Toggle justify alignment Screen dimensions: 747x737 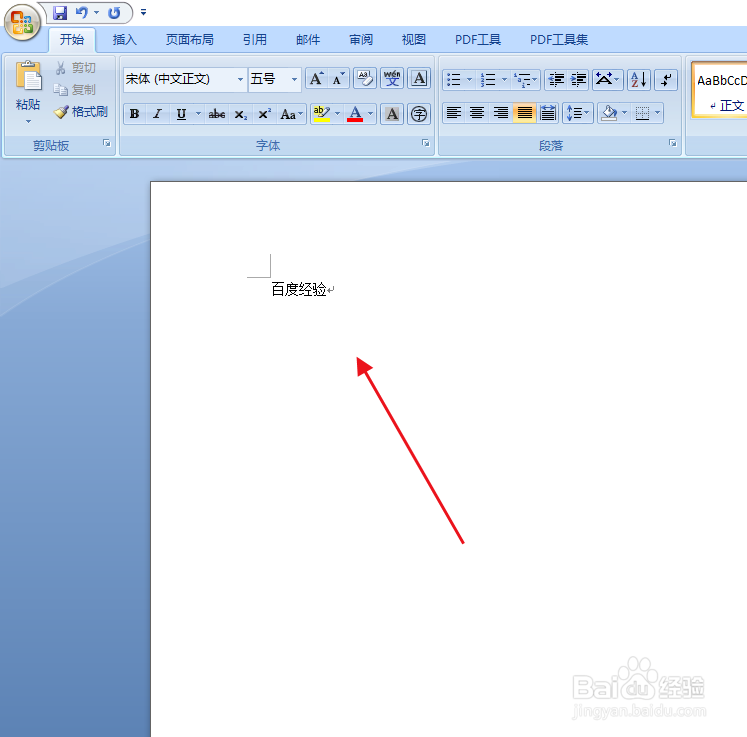[525, 113]
